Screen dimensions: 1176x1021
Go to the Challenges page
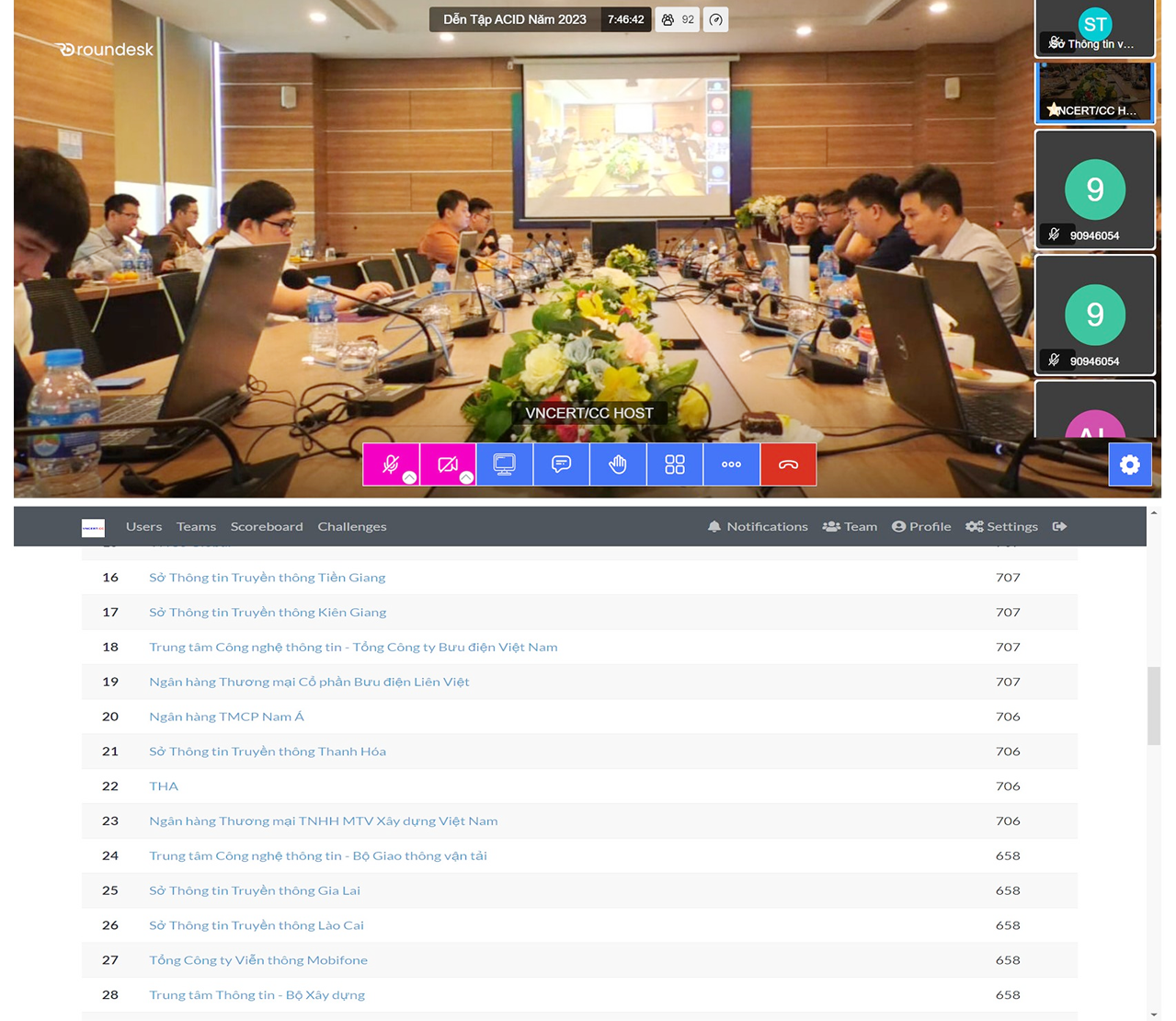coord(351,526)
